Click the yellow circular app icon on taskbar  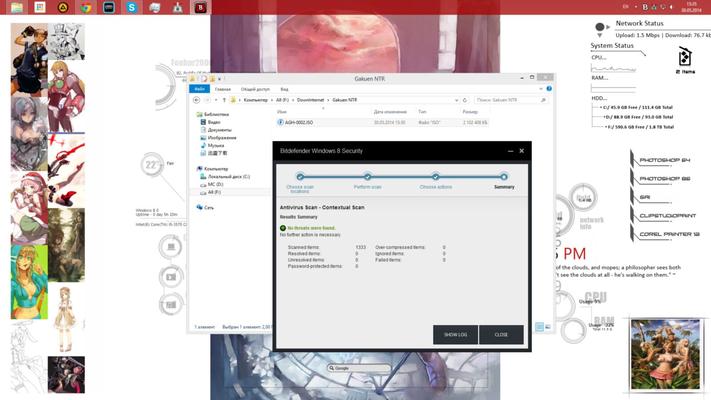tap(63, 7)
